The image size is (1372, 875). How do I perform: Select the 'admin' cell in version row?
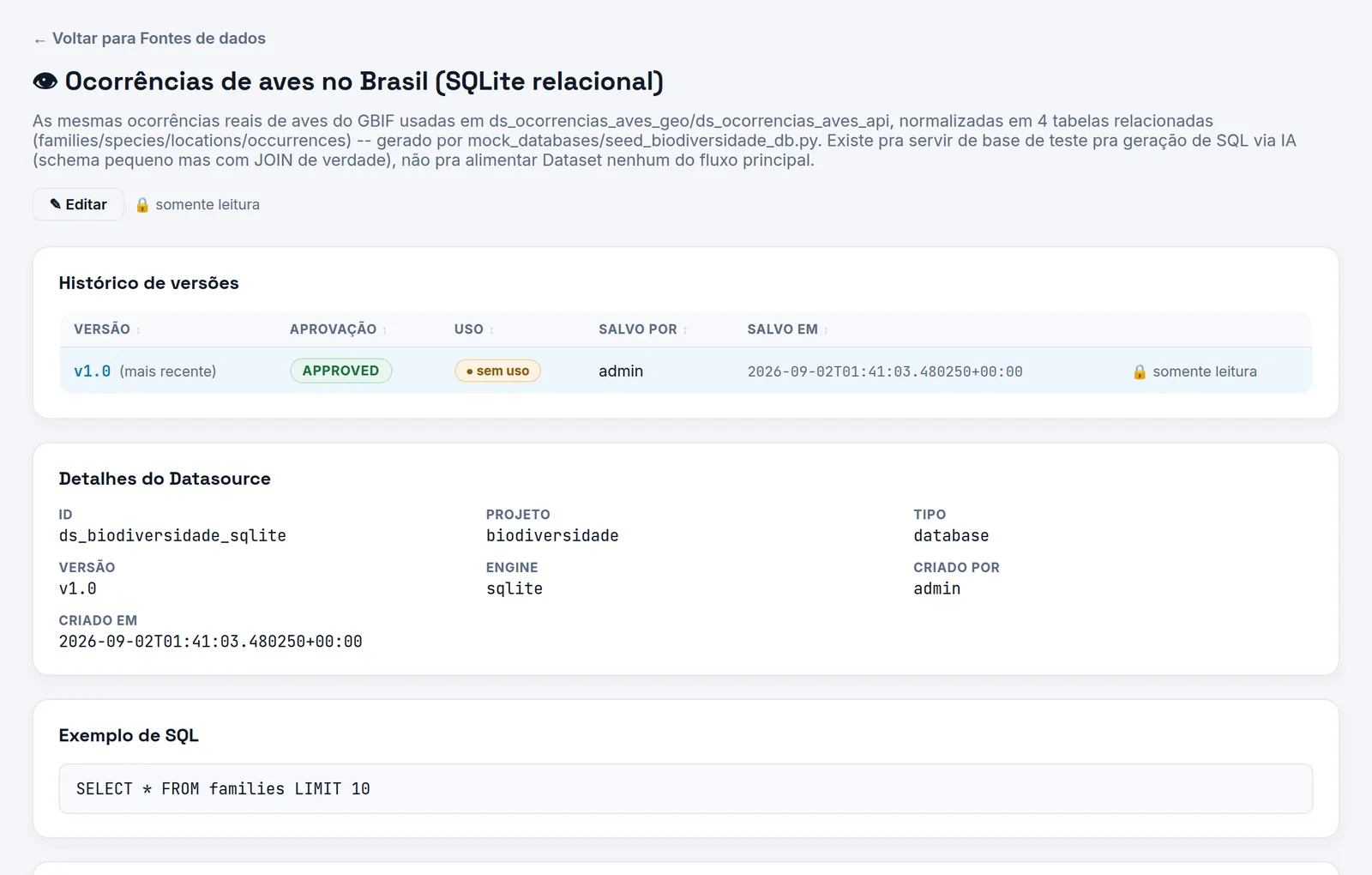click(621, 371)
